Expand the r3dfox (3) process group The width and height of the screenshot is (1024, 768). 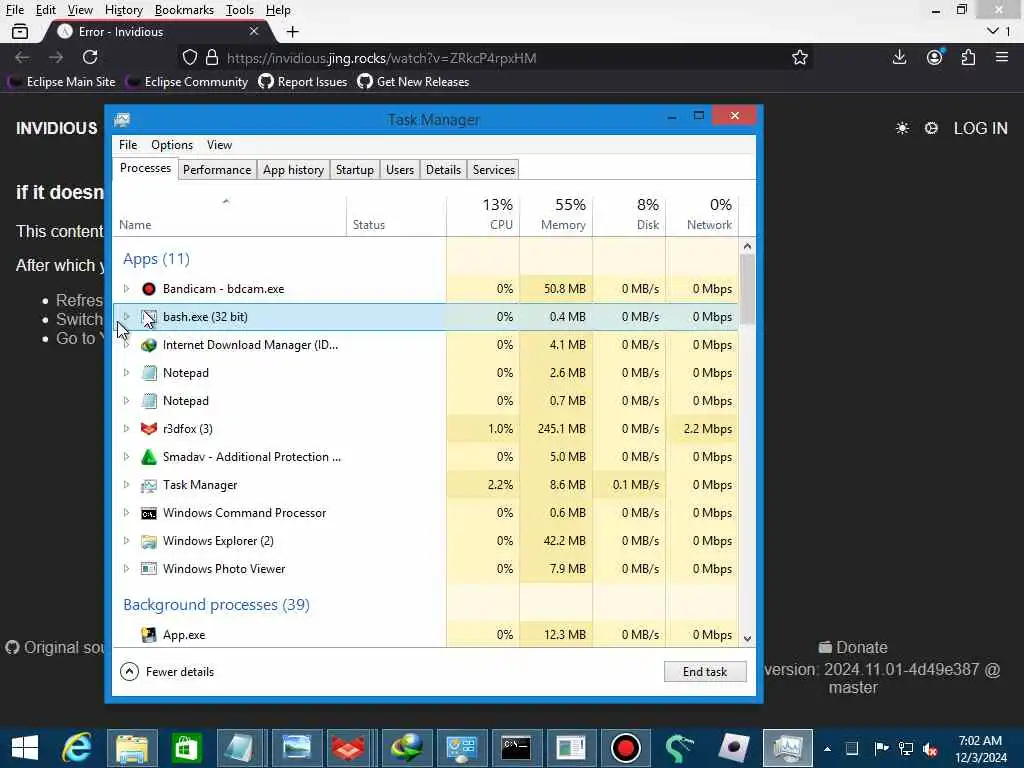(126, 428)
